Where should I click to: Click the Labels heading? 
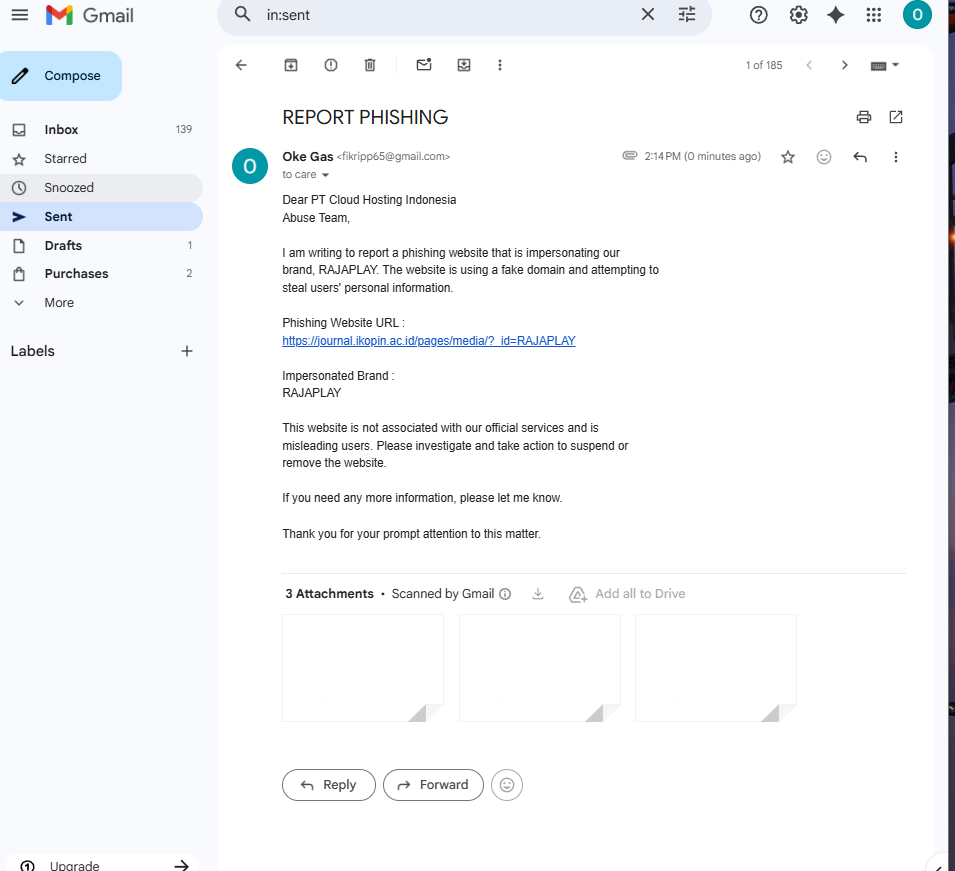coord(32,351)
